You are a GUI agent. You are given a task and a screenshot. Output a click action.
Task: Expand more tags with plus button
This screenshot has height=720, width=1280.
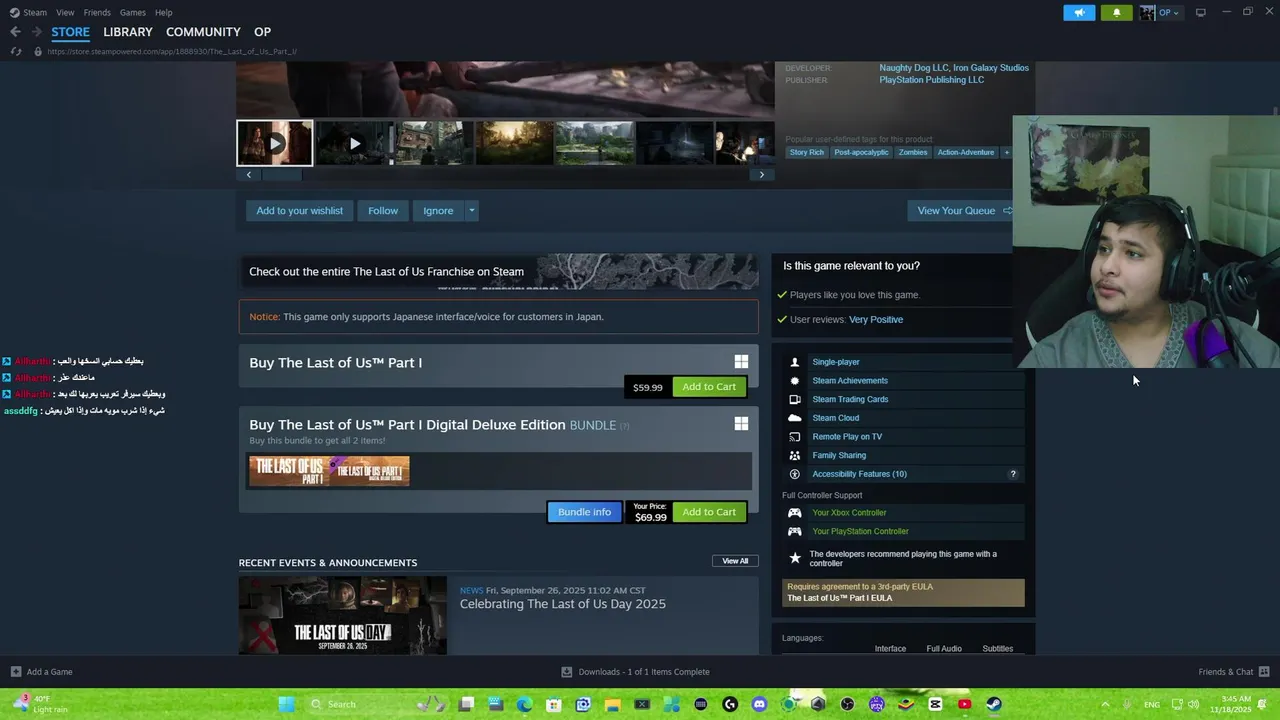(1007, 152)
